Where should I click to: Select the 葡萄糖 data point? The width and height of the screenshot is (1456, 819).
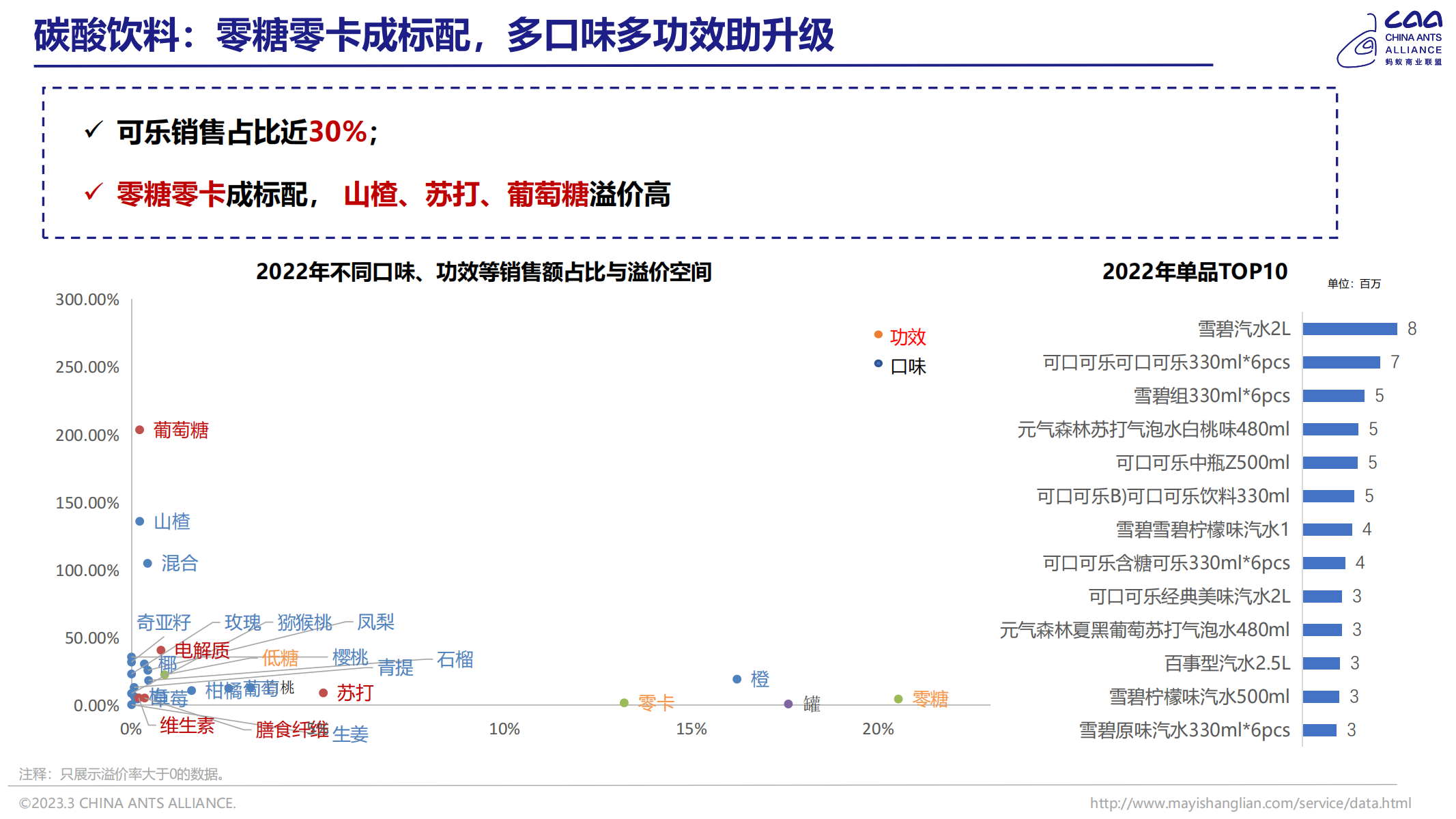139,430
